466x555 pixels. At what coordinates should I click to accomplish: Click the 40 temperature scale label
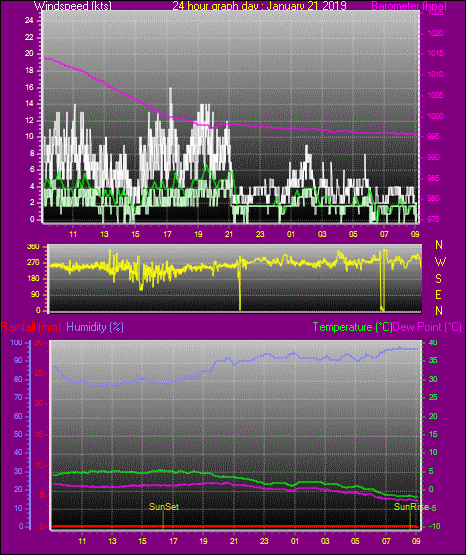pyautogui.click(x=433, y=343)
